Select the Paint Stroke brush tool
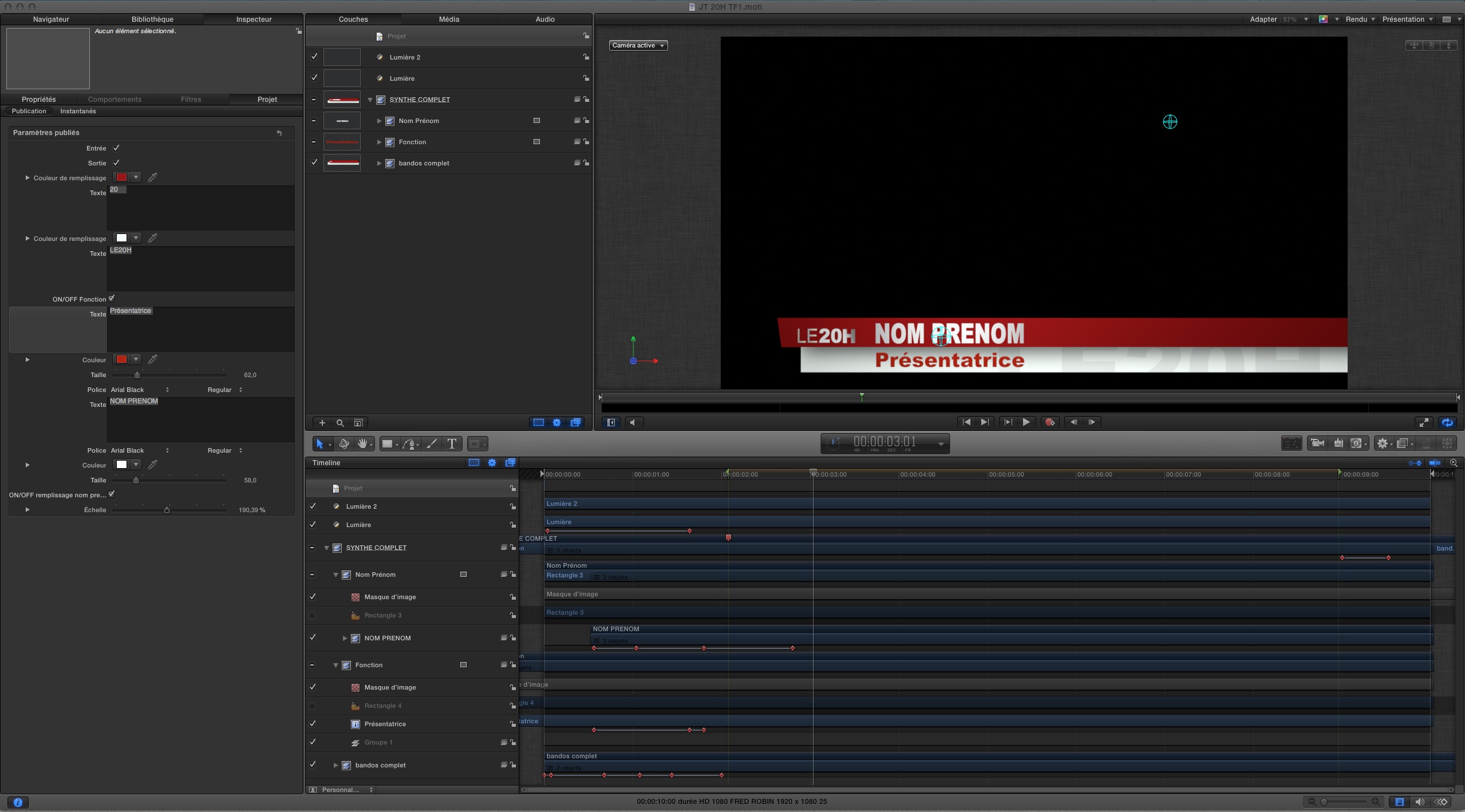 point(432,443)
